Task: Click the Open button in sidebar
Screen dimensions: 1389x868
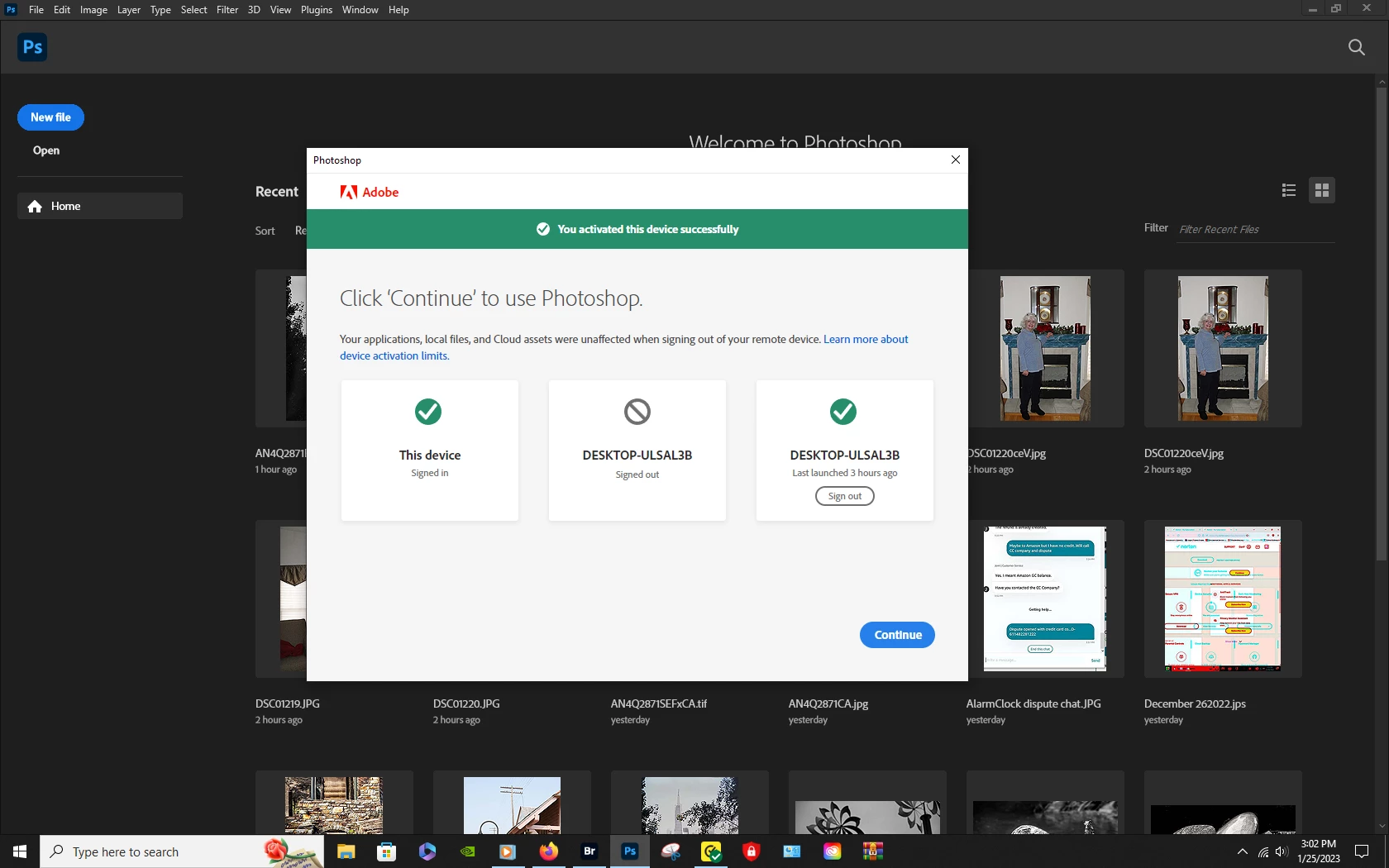Action: pyautogui.click(x=46, y=150)
